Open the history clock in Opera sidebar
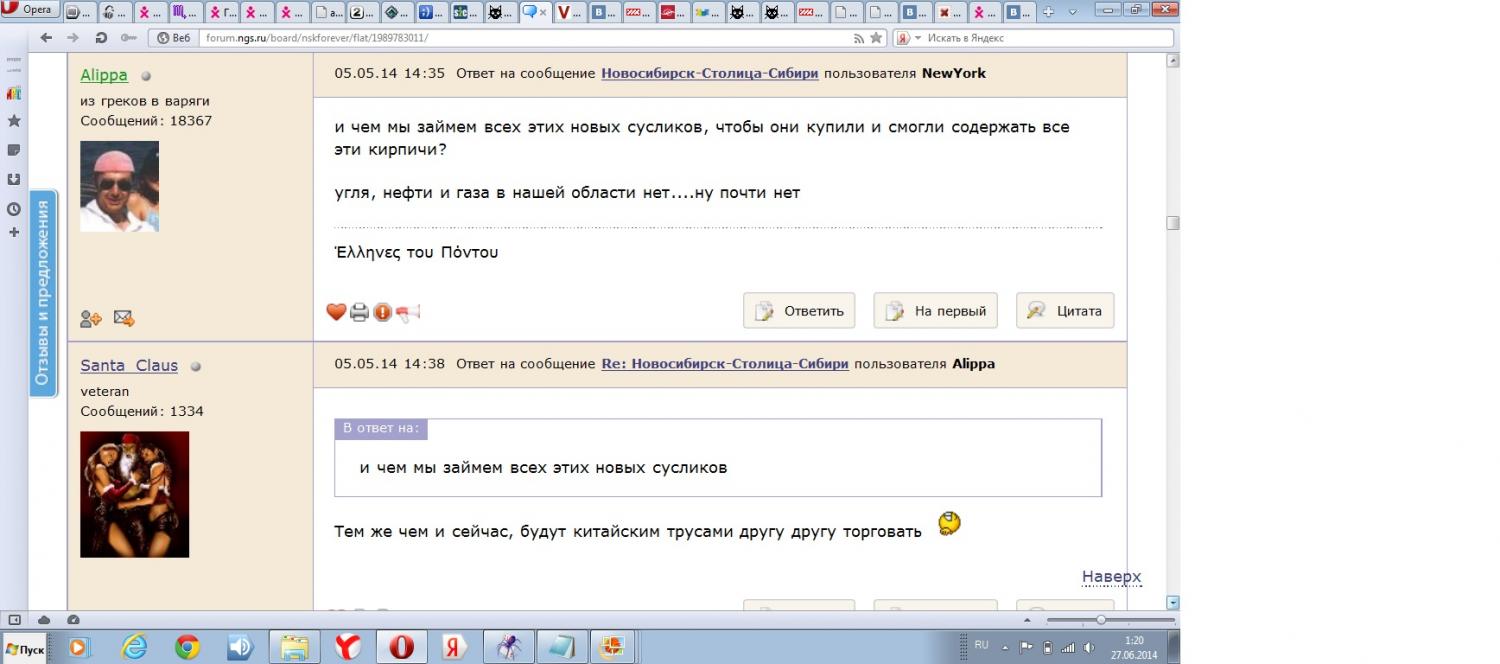 [14, 209]
